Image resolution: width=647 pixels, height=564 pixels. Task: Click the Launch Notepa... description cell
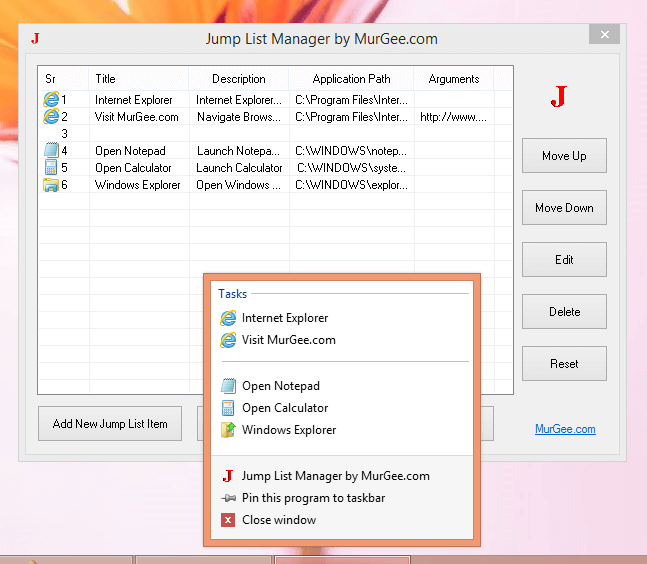click(x=238, y=151)
